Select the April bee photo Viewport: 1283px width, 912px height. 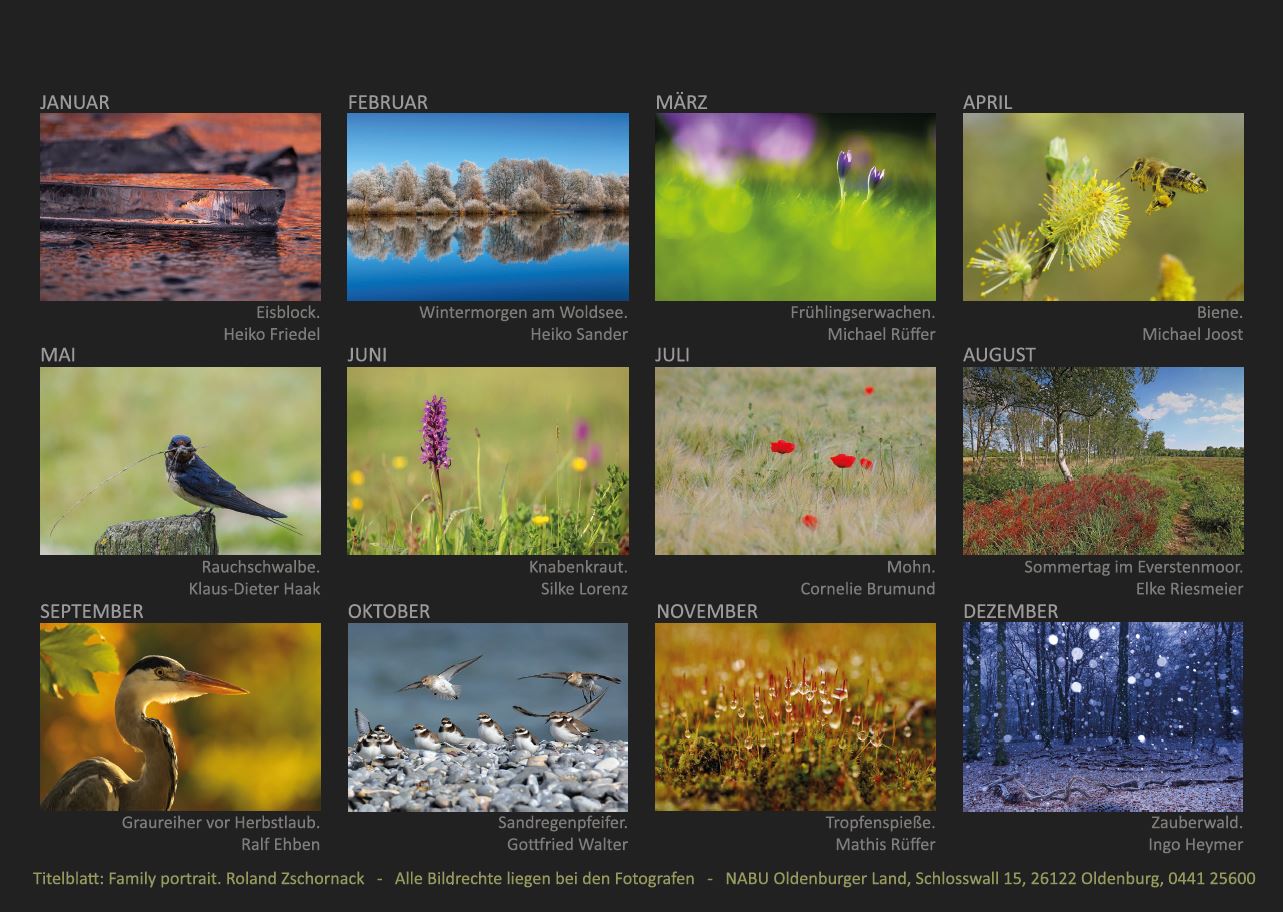[x=1103, y=207]
